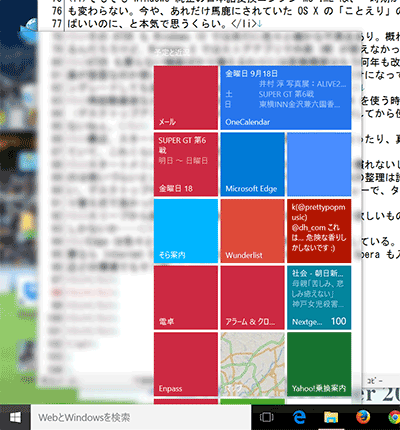Open the Nextgen Reader news tile

coord(319,298)
